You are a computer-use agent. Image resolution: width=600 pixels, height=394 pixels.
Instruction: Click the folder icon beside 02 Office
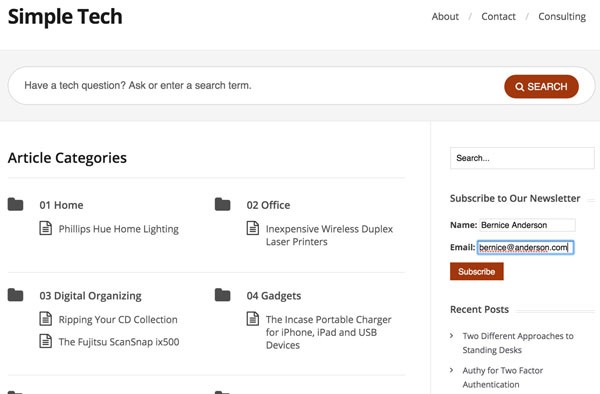click(222, 204)
